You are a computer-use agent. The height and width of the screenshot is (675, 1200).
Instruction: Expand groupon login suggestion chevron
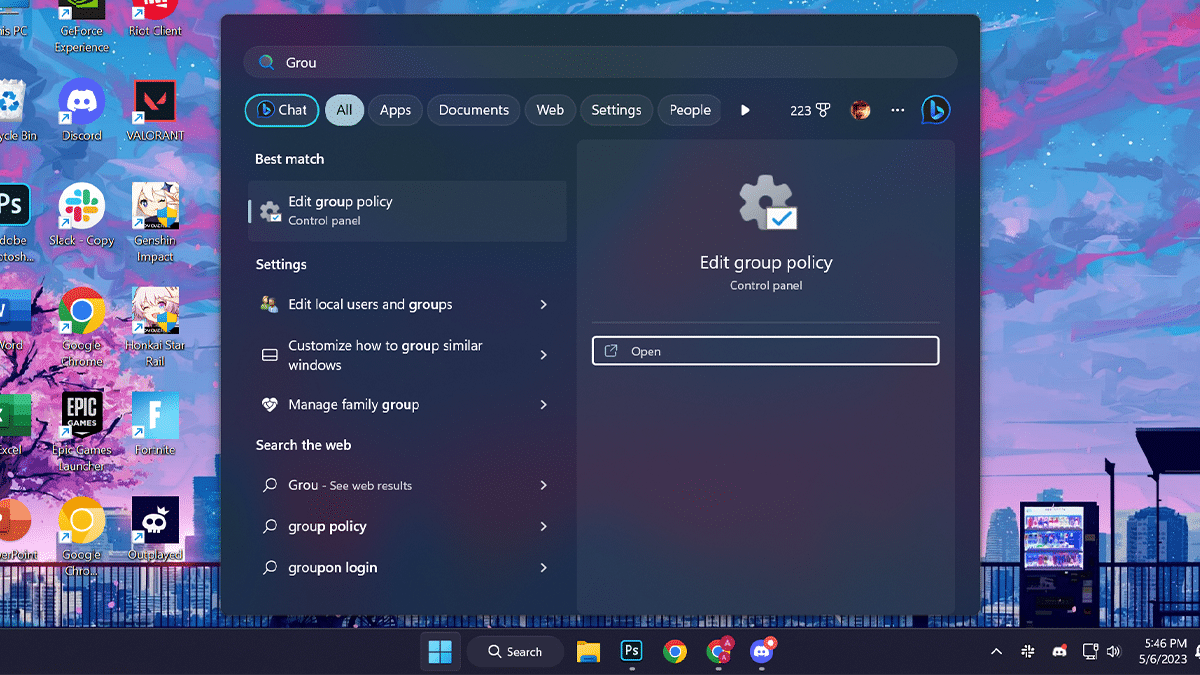pos(544,567)
